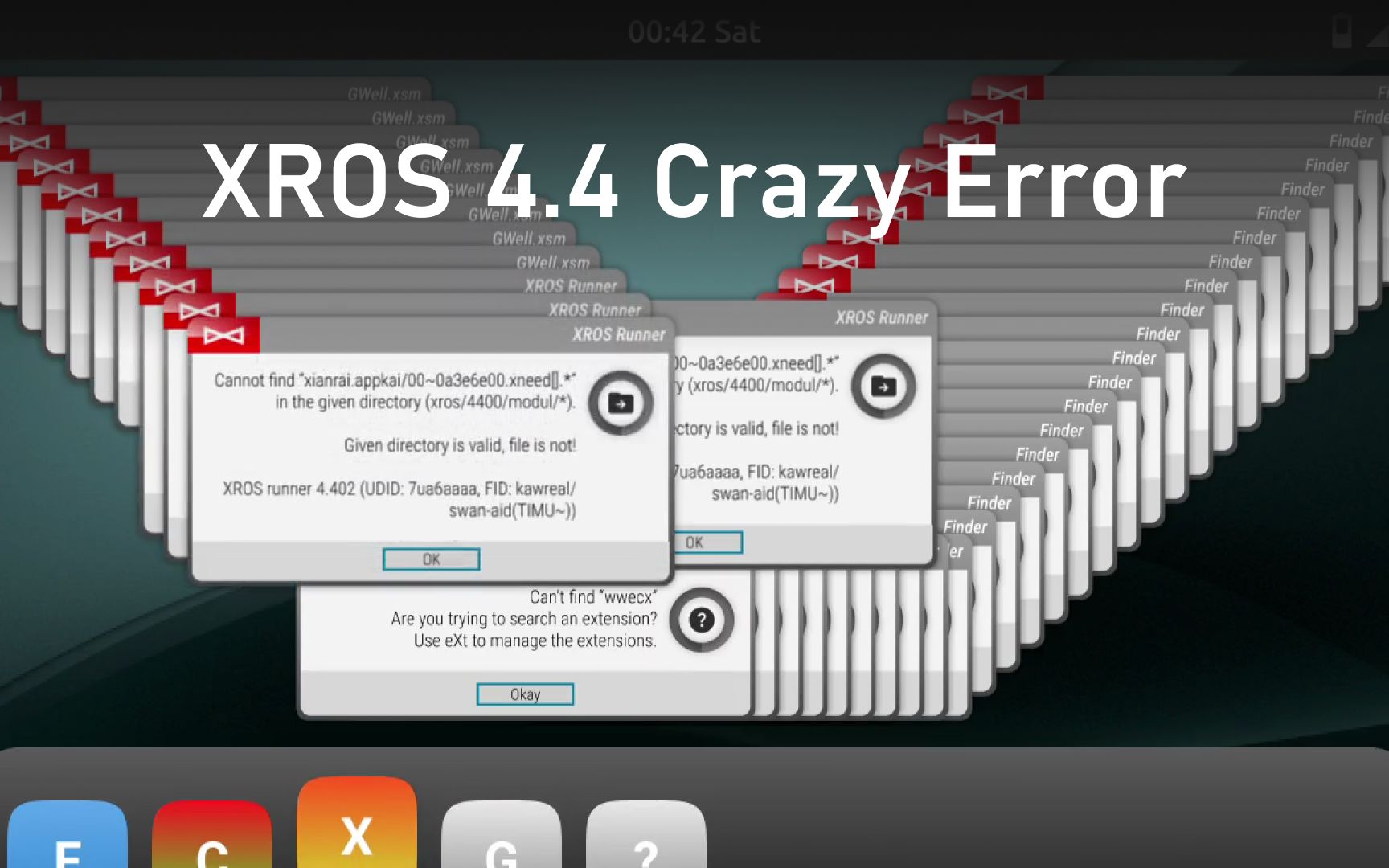This screenshot has height=868, width=1389.
Task: Click the partly hidden OK button in the right-hand XROS Runner dialog
Action: [x=707, y=542]
